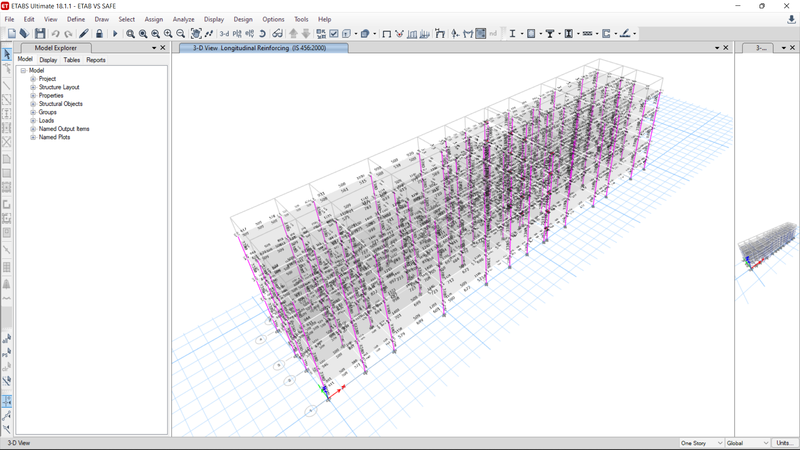Open the Tools menu
This screenshot has width=800, height=450.
(301, 19)
